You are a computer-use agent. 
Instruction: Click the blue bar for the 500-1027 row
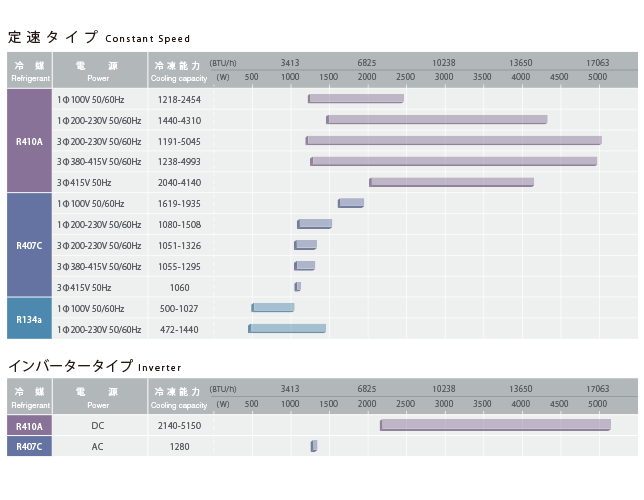click(273, 308)
